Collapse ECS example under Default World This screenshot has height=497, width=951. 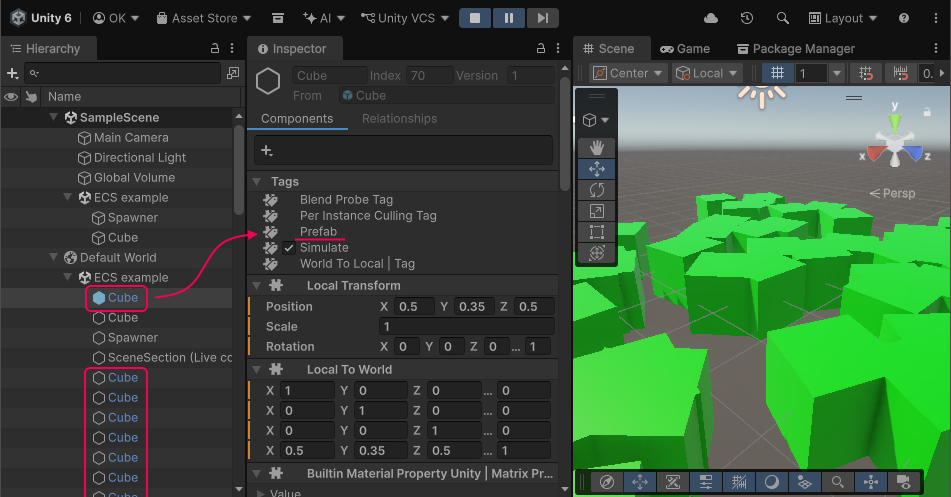[67, 277]
